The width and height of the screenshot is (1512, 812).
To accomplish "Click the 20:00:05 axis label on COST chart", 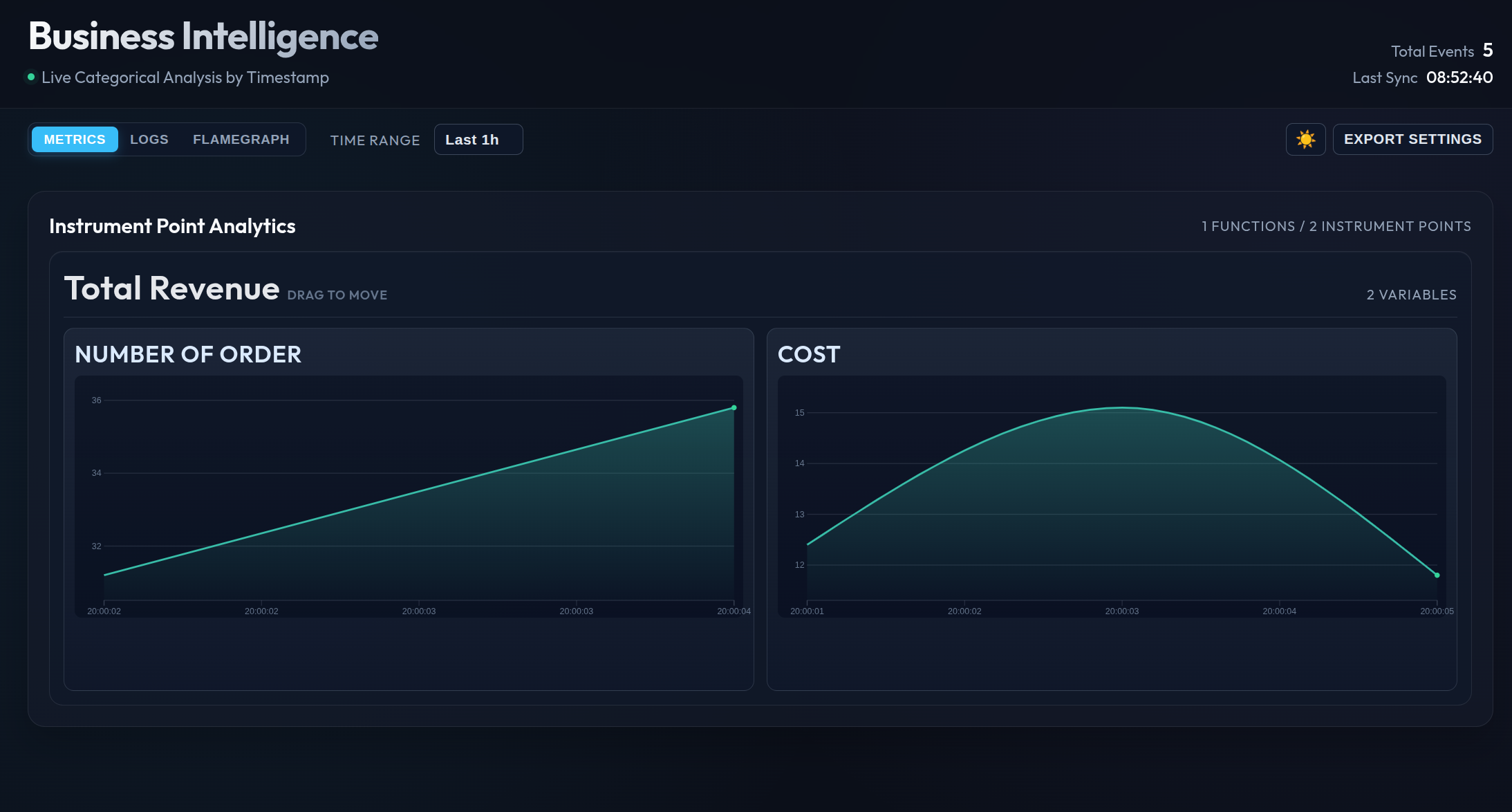I will (1436, 611).
